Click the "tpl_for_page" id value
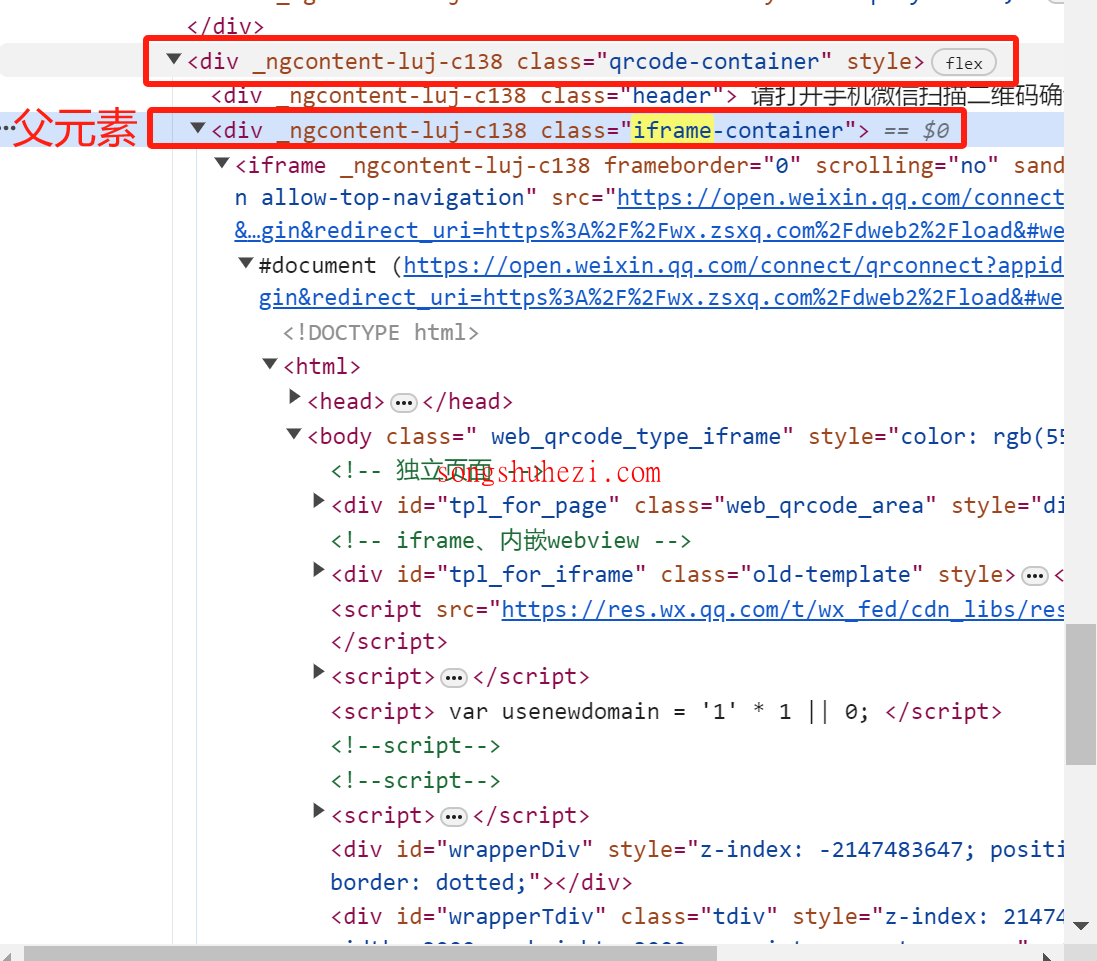 (x=528, y=506)
